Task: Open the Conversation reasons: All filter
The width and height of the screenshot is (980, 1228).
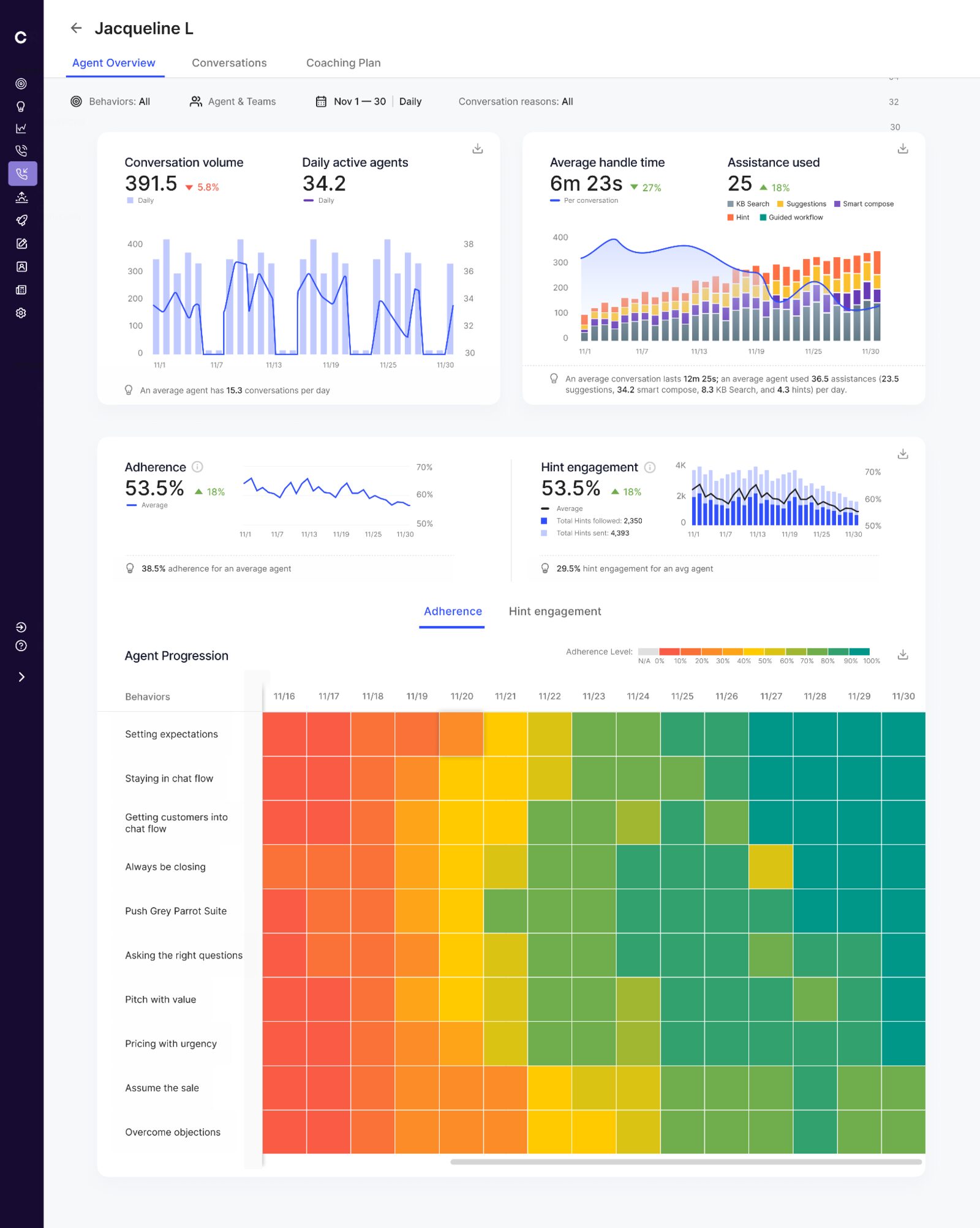Action: tap(516, 102)
